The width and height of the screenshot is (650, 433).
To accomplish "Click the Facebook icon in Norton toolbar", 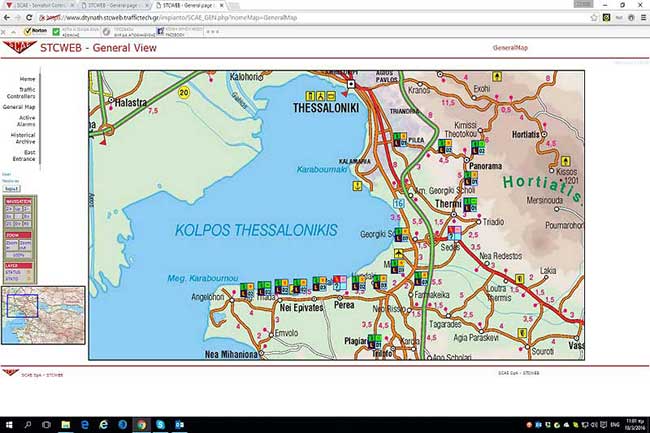I will 160,31.
